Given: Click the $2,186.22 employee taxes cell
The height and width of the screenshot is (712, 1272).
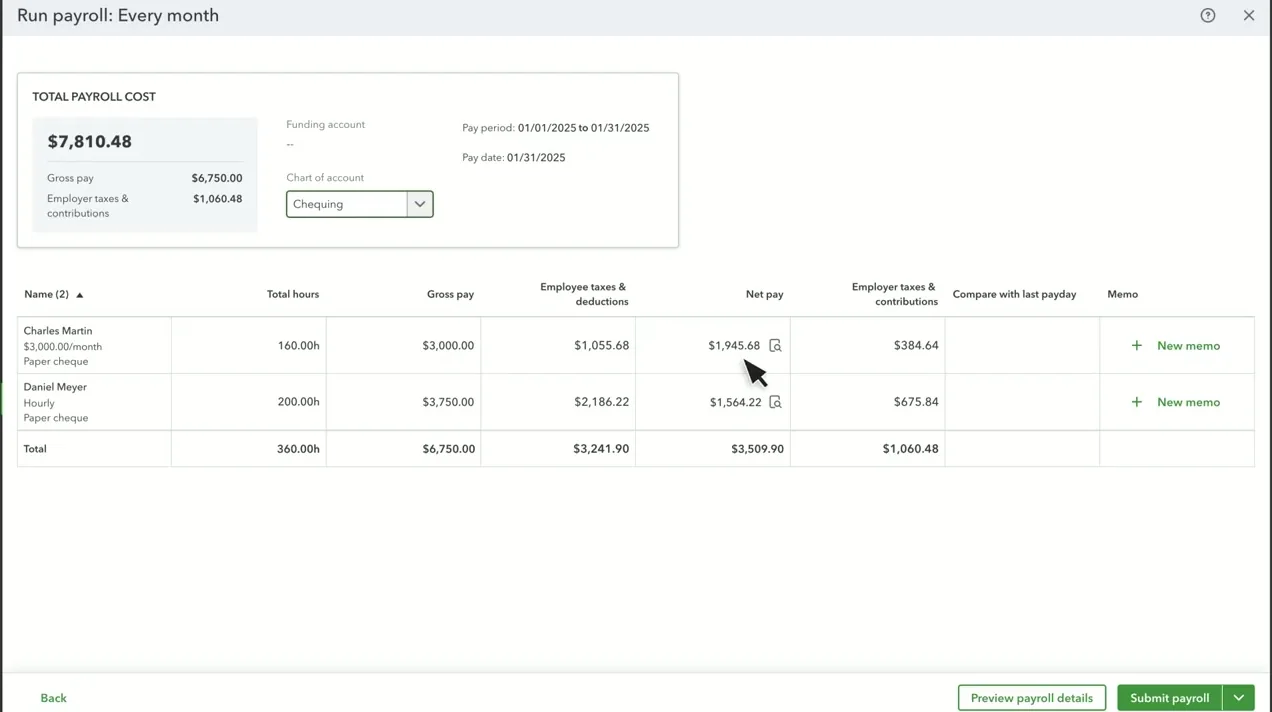Looking at the screenshot, I should [602, 402].
